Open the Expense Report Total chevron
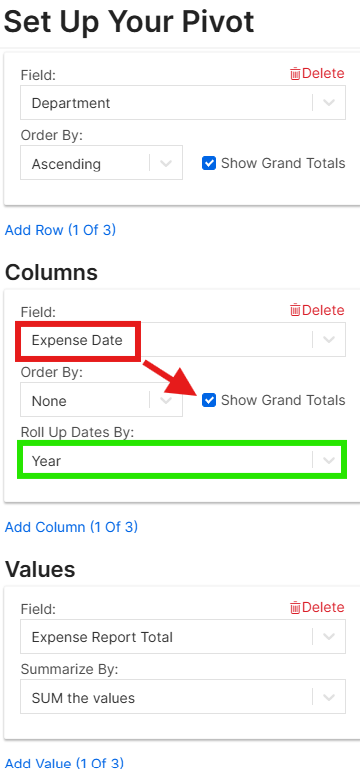 point(329,637)
